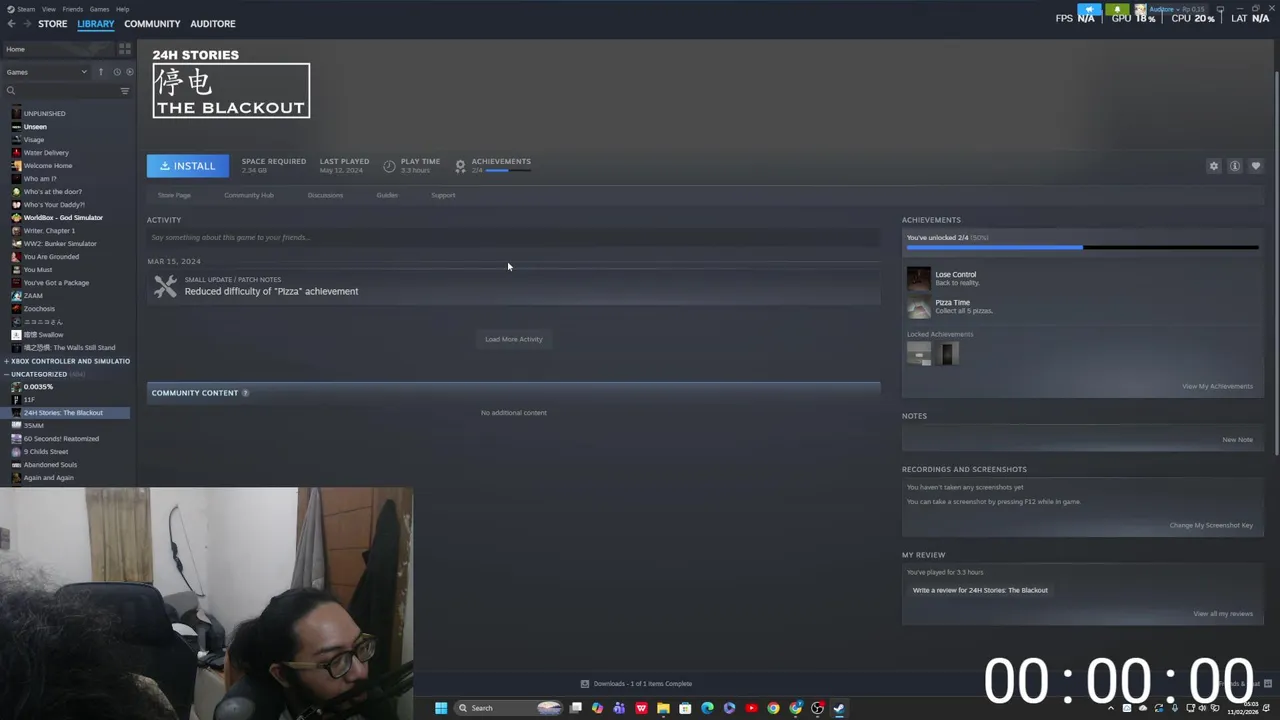The image size is (1280, 720).
Task: Go forward with the navigation arrow
Action: [x=26, y=24]
